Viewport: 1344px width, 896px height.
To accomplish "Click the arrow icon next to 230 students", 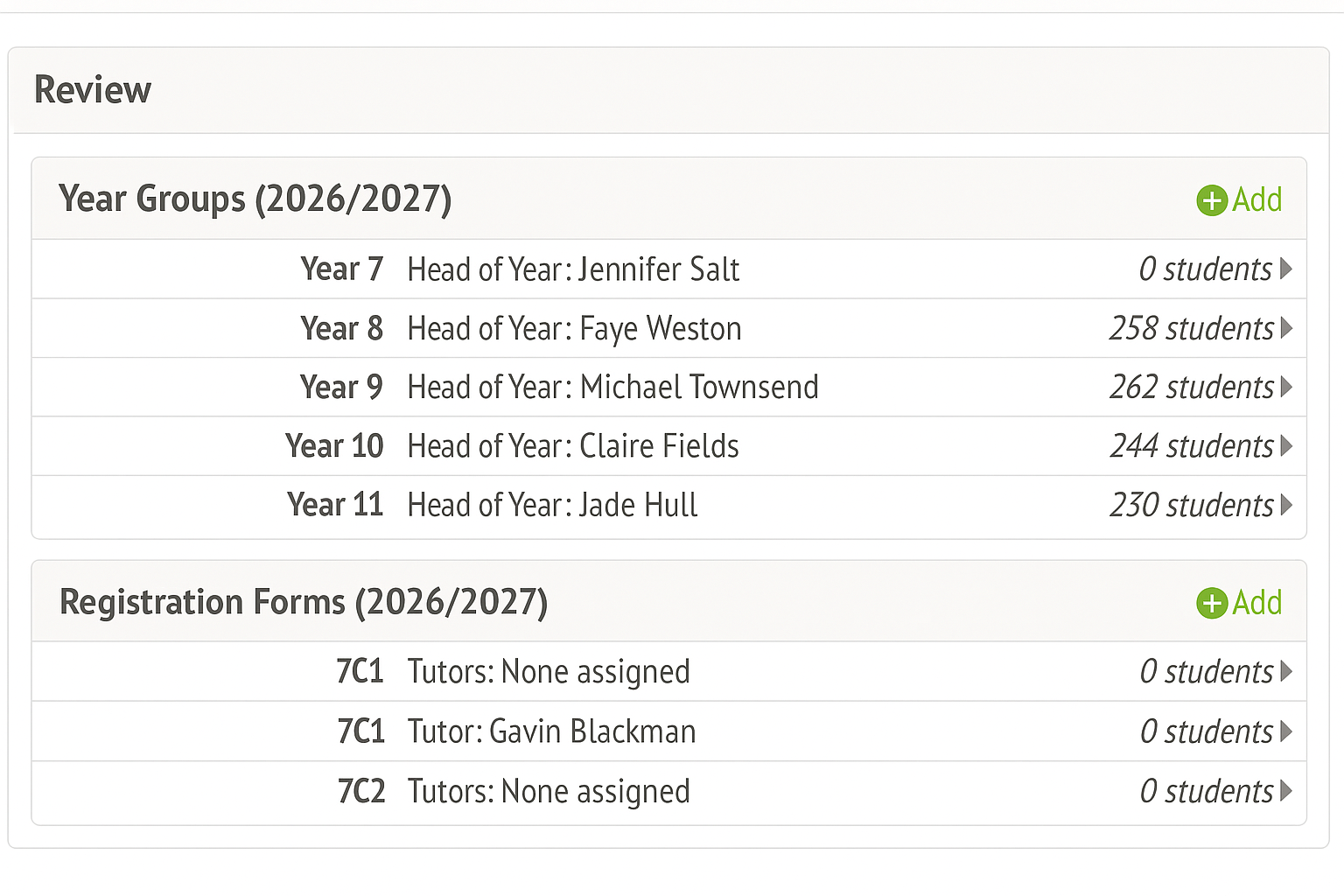I will click(x=1286, y=505).
